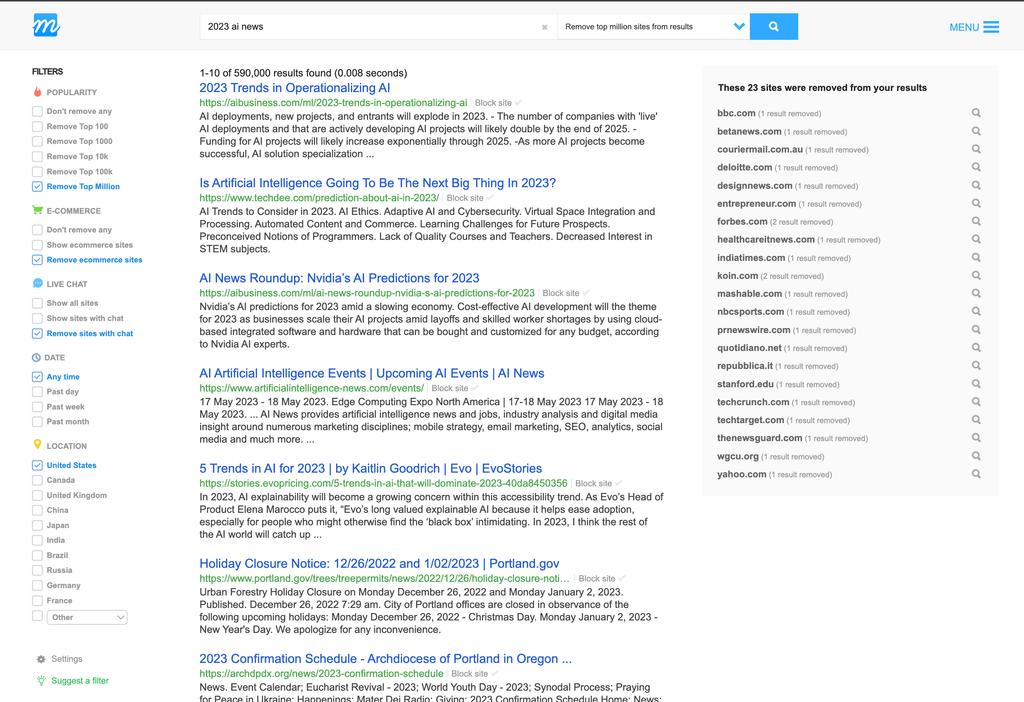This screenshot has width=1024, height=702.
Task: Check the Remove Top 10k filter
Action: [x=37, y=156]
